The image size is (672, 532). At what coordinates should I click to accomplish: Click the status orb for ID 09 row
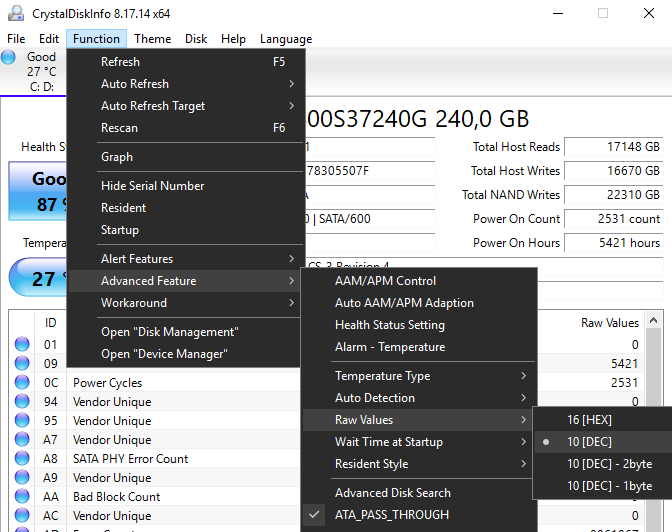tap(22, 364)
